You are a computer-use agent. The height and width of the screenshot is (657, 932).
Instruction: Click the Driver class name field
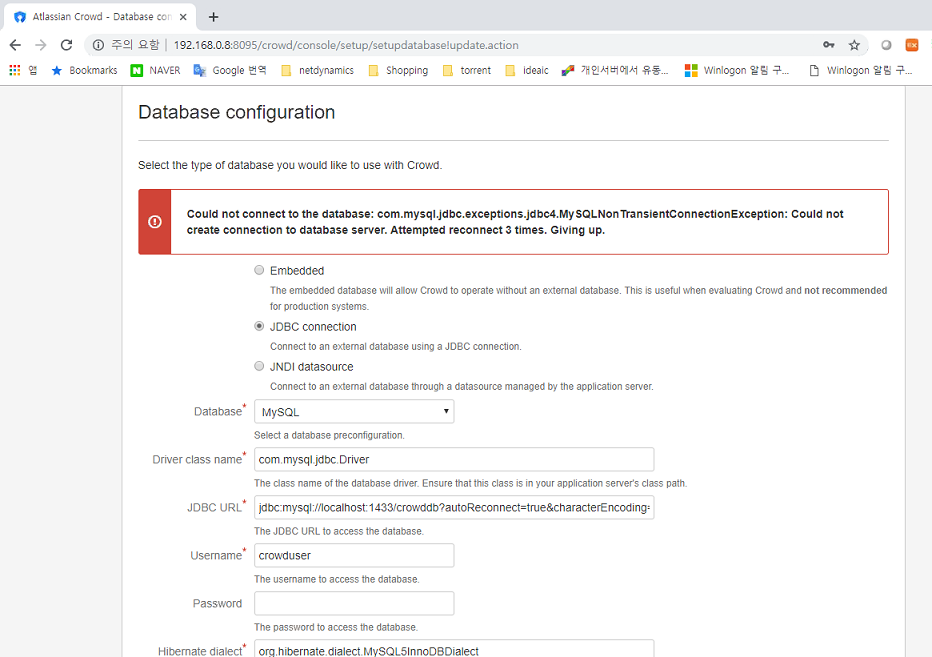454,460
